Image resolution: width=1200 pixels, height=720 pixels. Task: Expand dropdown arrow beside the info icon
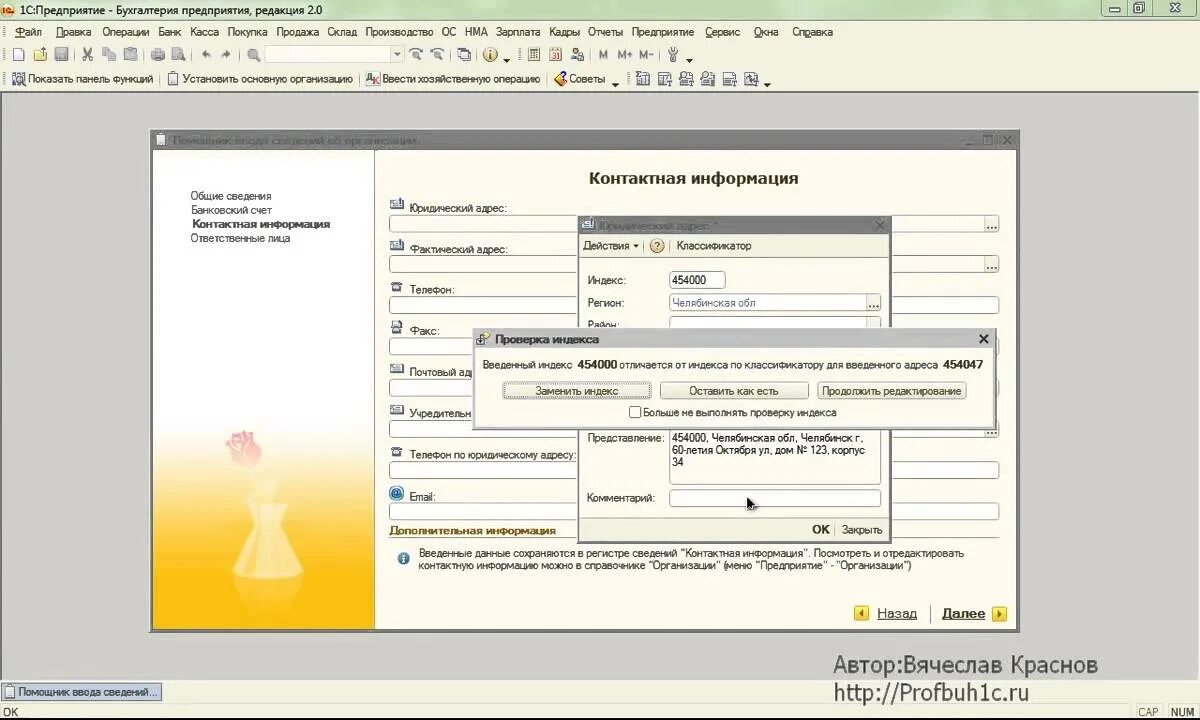tap(507, 58)
